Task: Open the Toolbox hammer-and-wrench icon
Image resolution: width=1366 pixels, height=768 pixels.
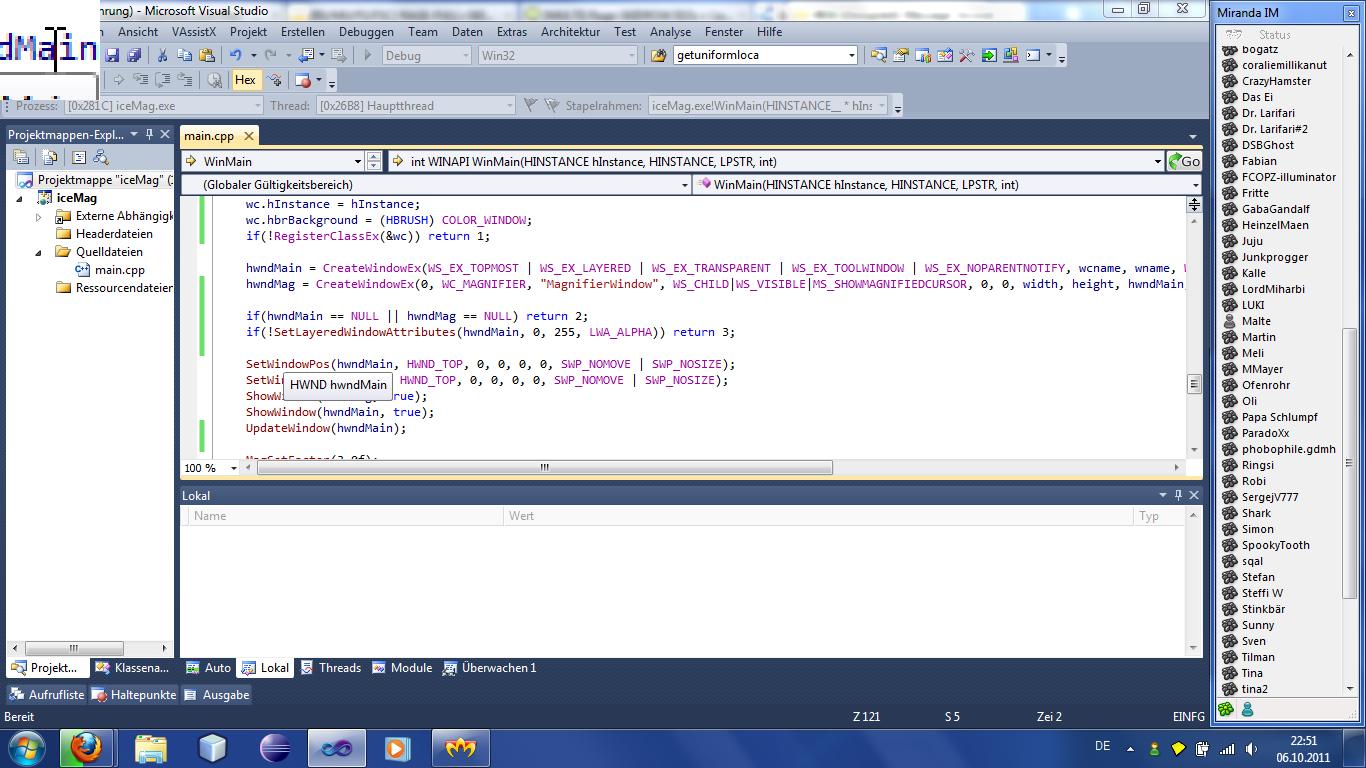Action: (x=967, y=55)
